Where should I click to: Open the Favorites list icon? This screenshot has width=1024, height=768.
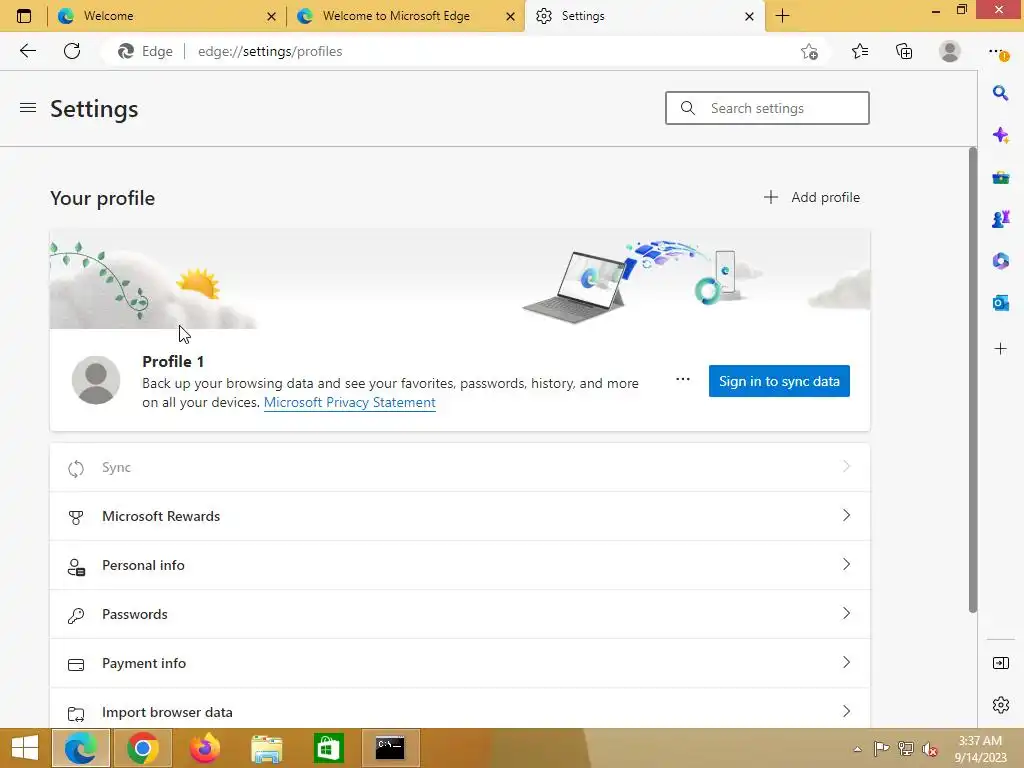point(860,51)
